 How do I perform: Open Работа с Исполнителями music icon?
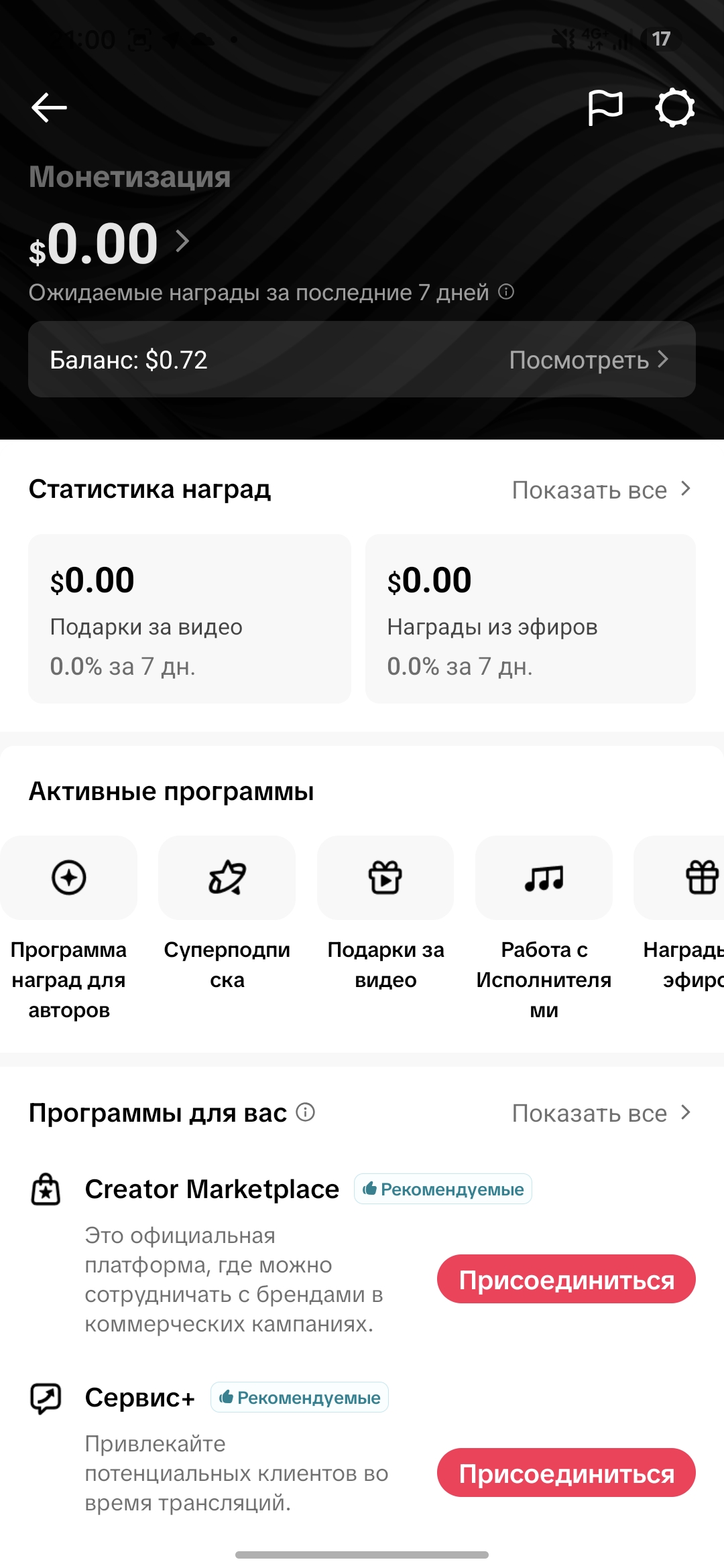[x=544, y=878]
